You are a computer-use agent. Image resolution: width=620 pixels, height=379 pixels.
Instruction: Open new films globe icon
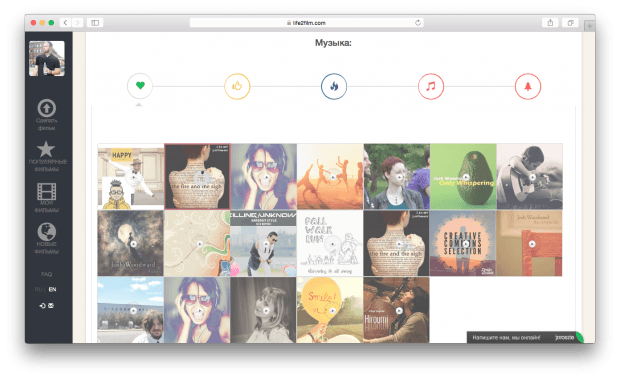point(47,232)
